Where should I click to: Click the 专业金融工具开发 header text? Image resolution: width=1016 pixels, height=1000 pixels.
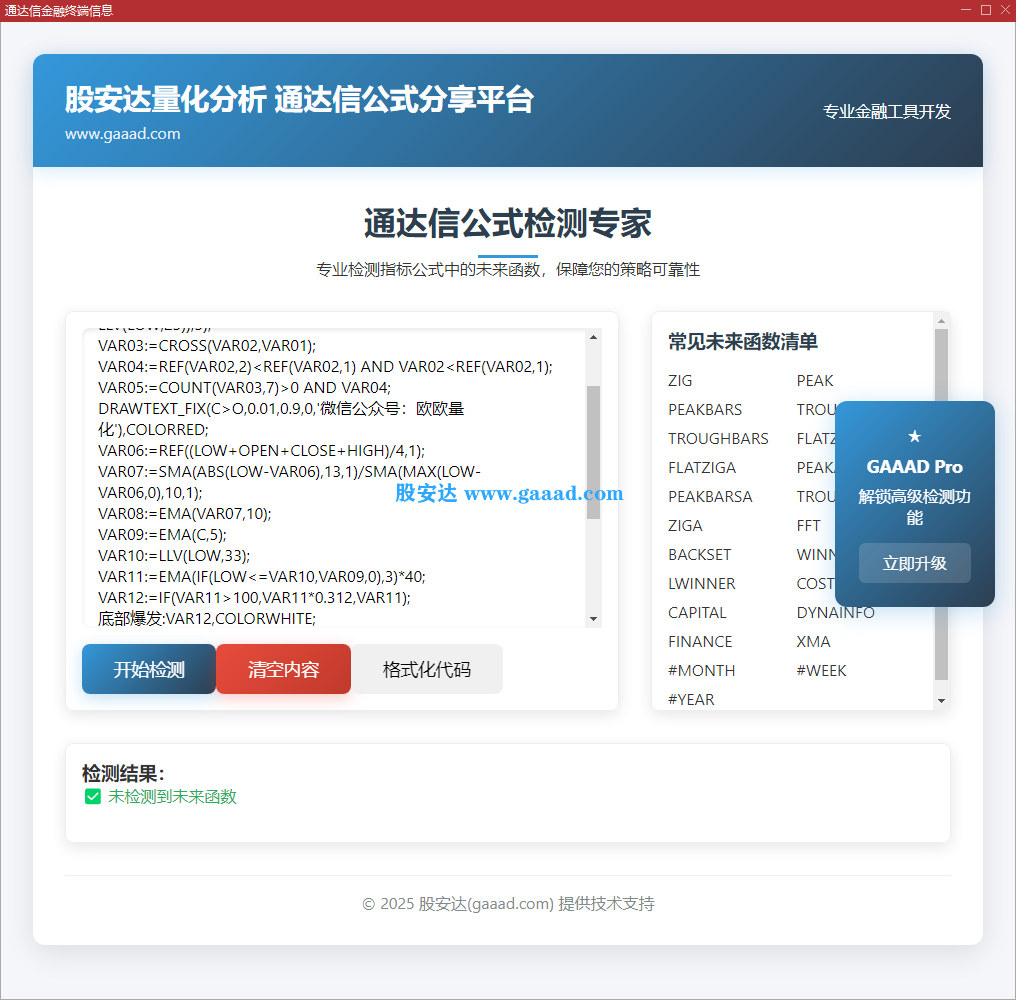(x=886, y=111)
